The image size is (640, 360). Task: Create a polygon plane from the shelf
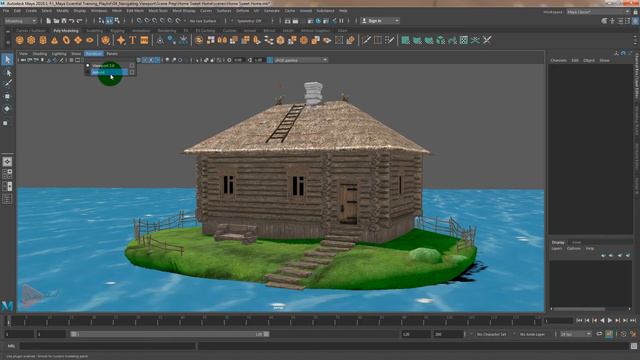[x=78, y=40]
